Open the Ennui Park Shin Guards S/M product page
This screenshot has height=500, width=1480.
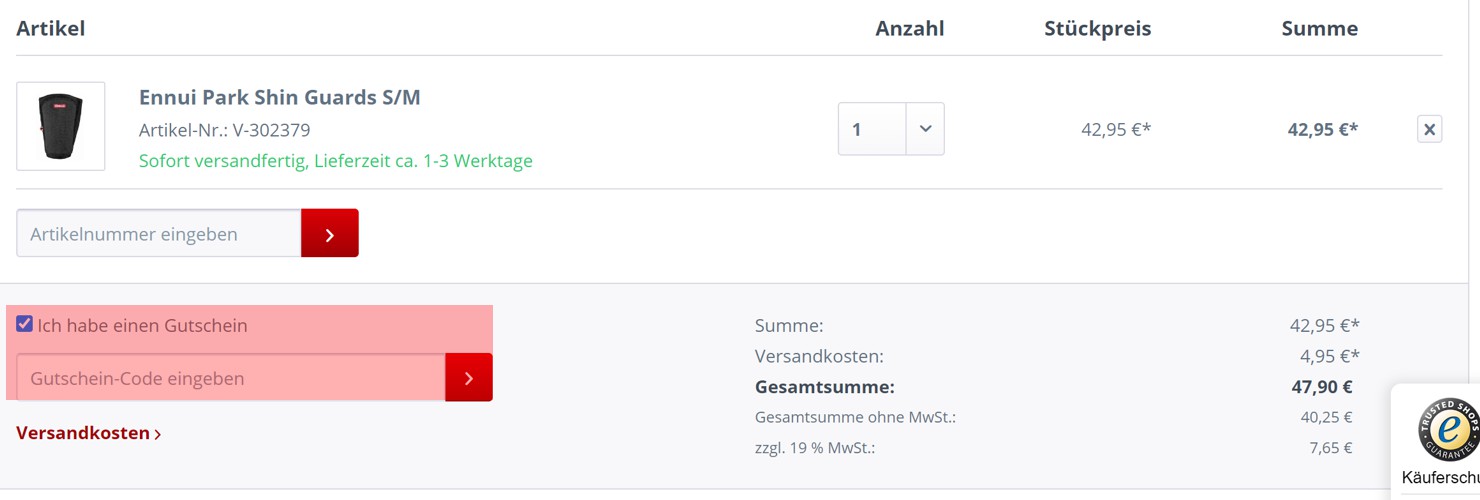pos(280,97)
